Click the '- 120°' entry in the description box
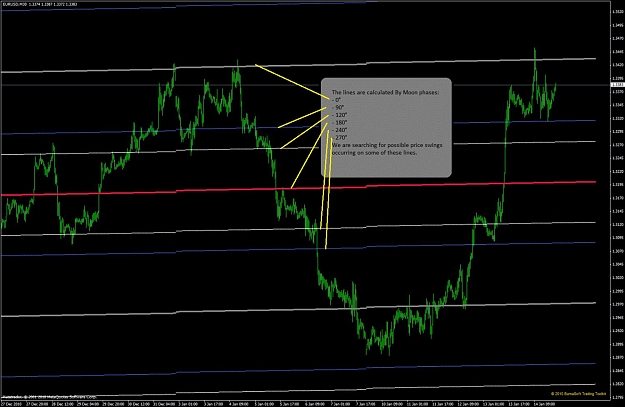Image resolution: width=625 pixels, height=407 pixels. 339,115
